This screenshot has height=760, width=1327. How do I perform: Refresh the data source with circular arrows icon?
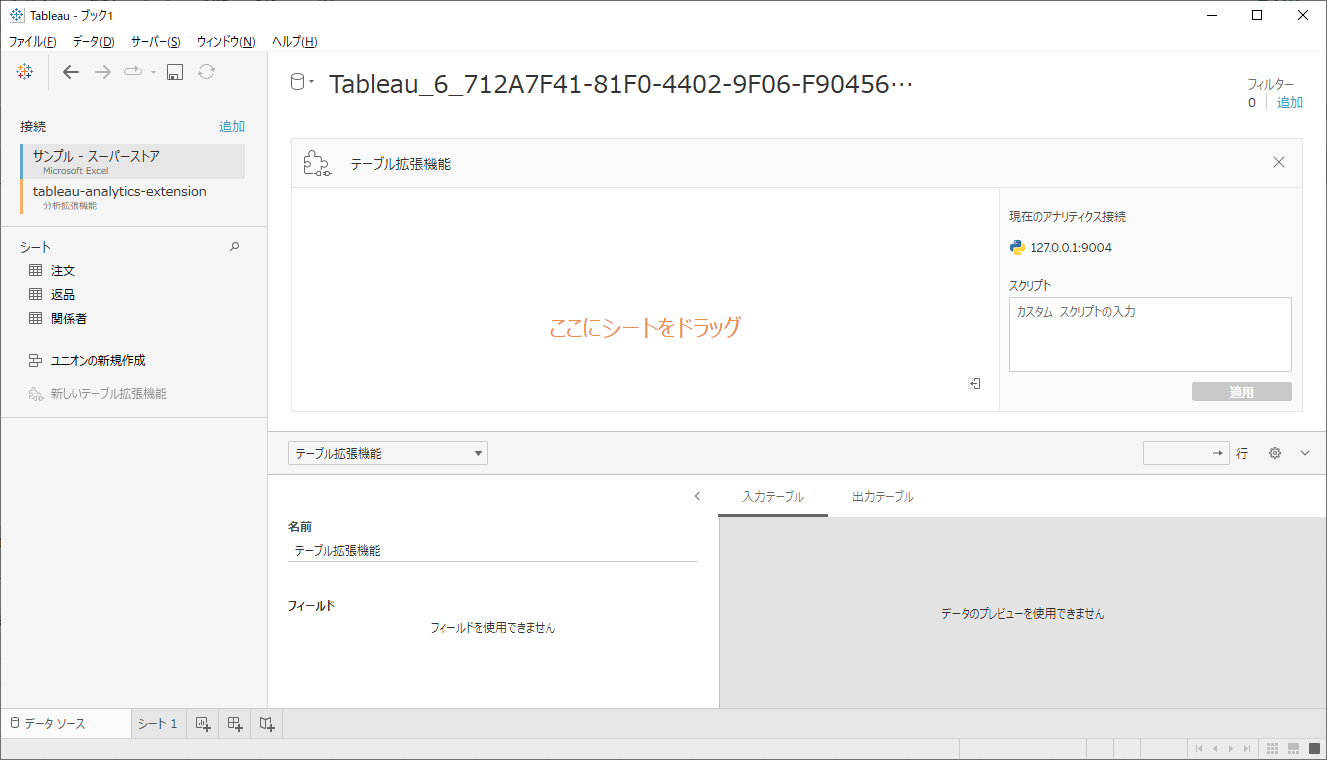tap(206, 72)
